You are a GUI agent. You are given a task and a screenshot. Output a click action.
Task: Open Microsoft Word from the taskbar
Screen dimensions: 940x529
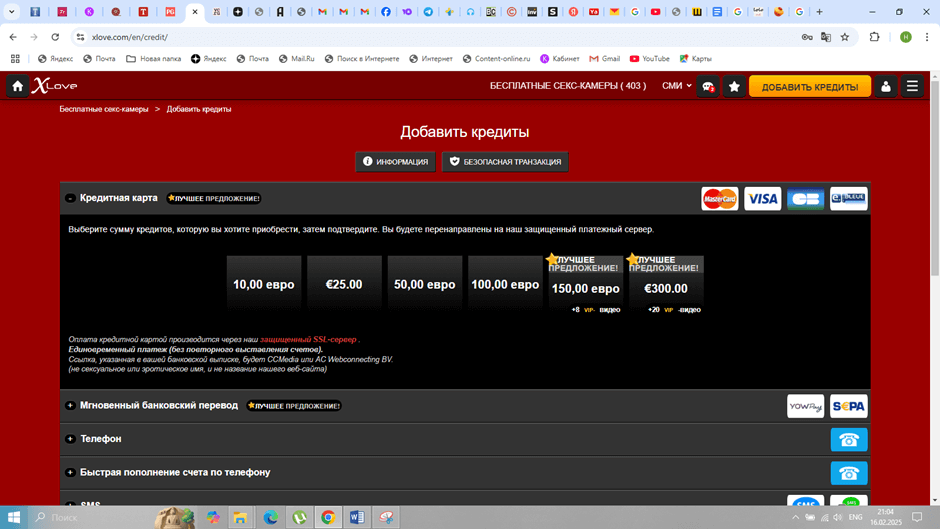click(357, 517)
